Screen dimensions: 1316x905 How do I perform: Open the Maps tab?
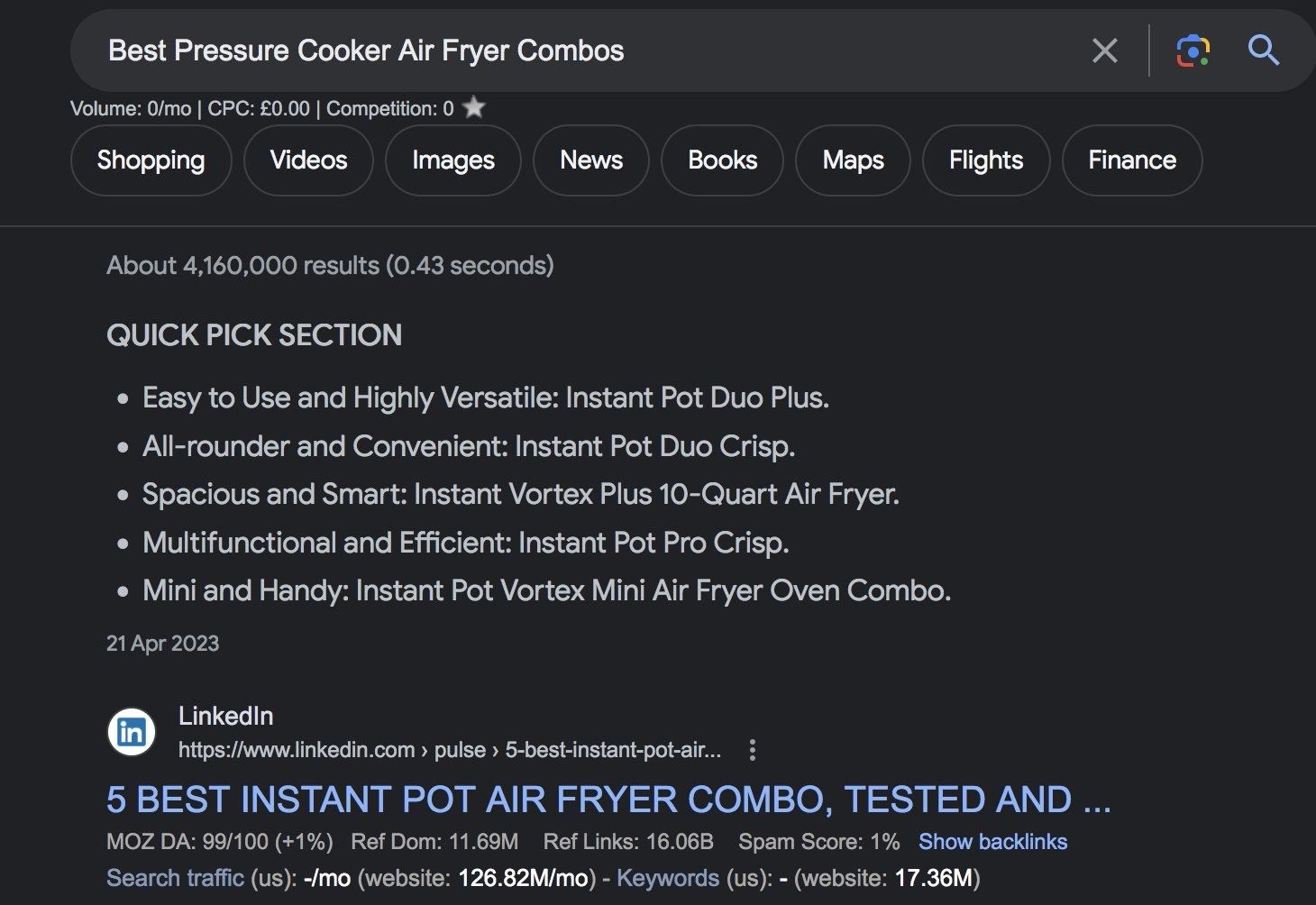(x=853, y=160)
